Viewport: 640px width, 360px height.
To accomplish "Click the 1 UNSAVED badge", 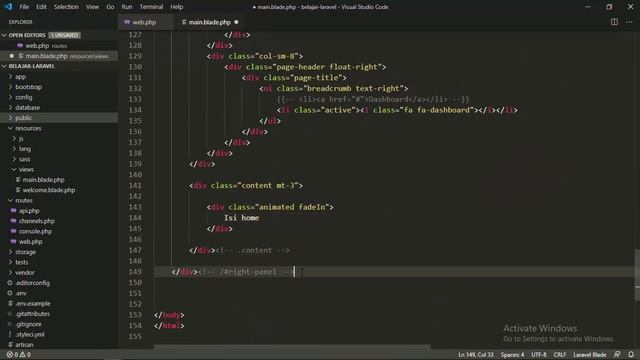I will point(64,35).
